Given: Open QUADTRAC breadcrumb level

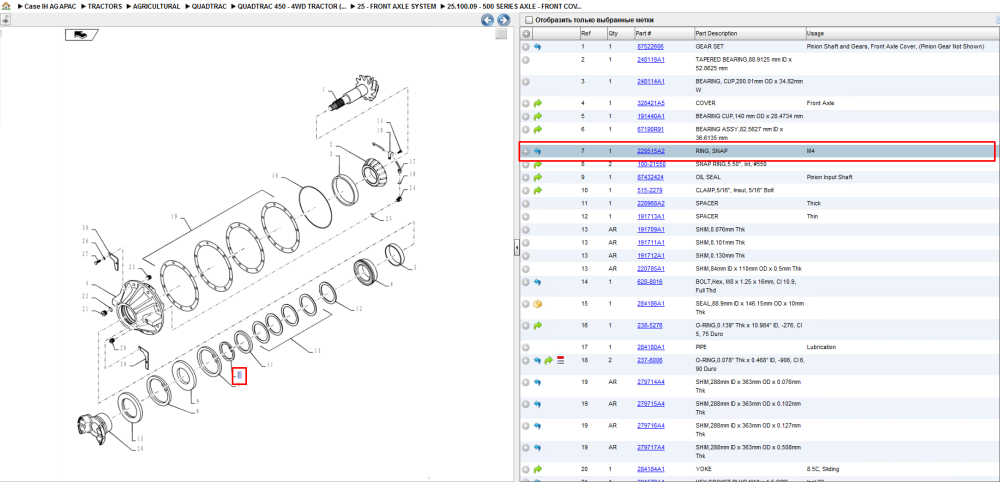Looking at the screenshot, I should click(x=208, y=6).
